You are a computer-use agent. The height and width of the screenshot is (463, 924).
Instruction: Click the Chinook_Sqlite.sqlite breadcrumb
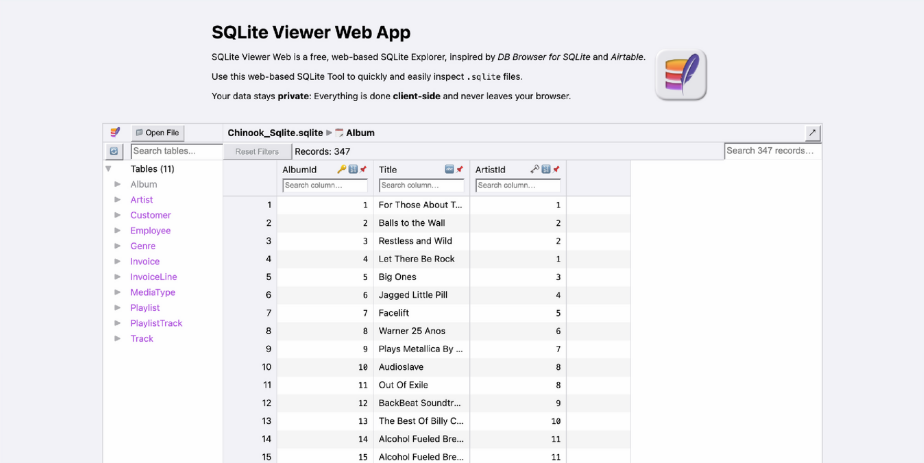tap(275, 133)
